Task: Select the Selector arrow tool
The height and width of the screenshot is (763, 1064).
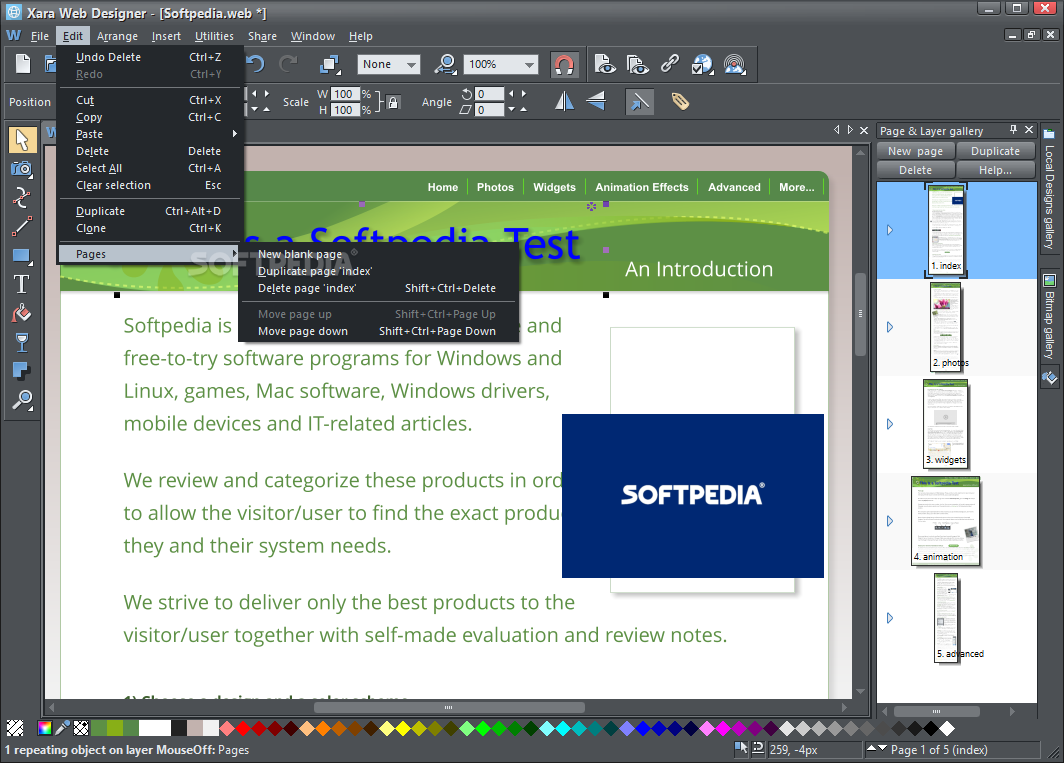Action: pyautogui.click(x=22, y=140)
